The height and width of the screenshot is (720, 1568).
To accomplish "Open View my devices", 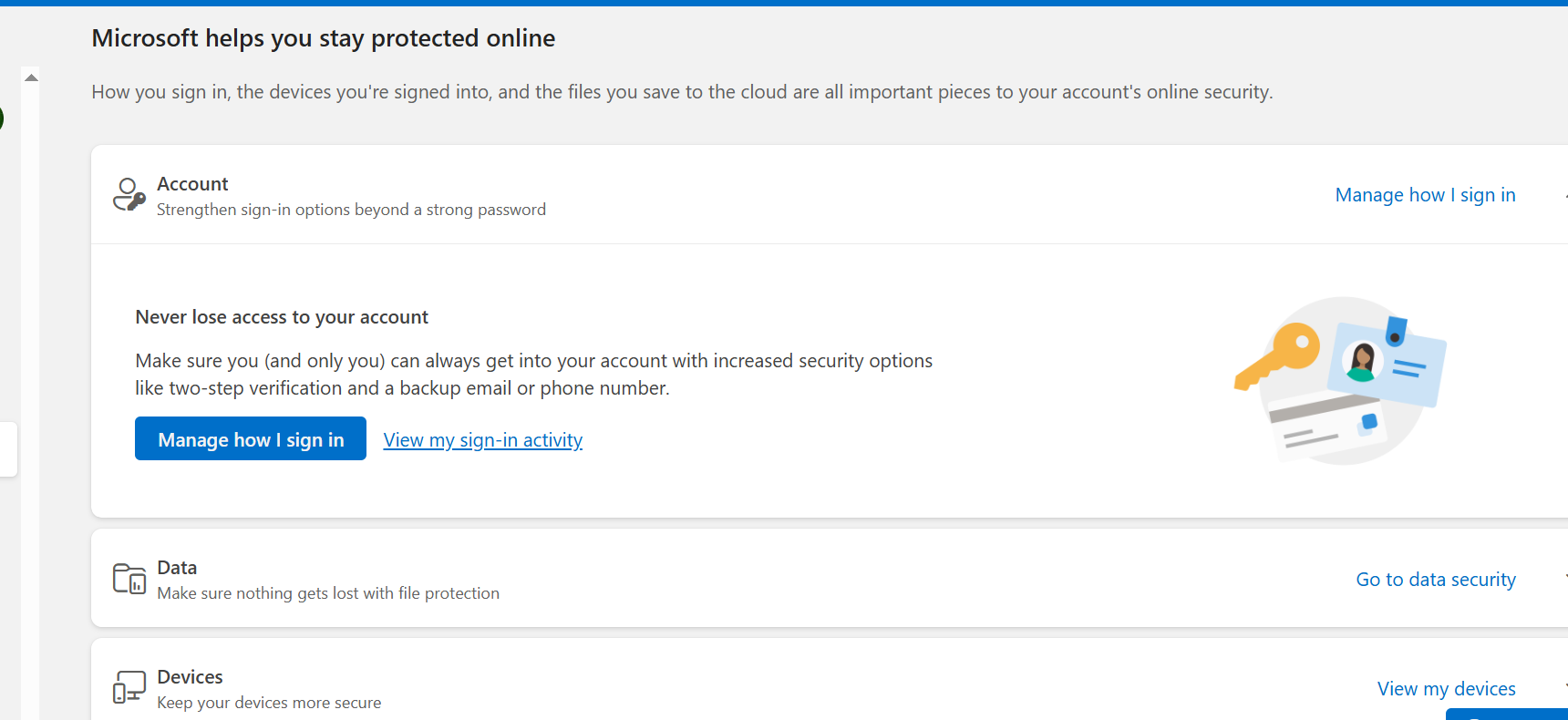I will (1446, 688).
